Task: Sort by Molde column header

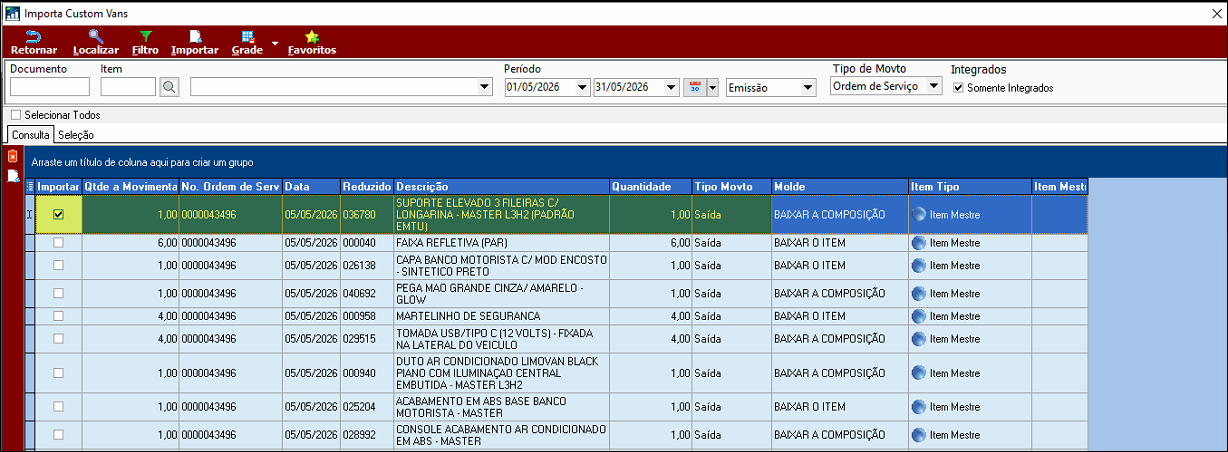Action: (840, 187)
